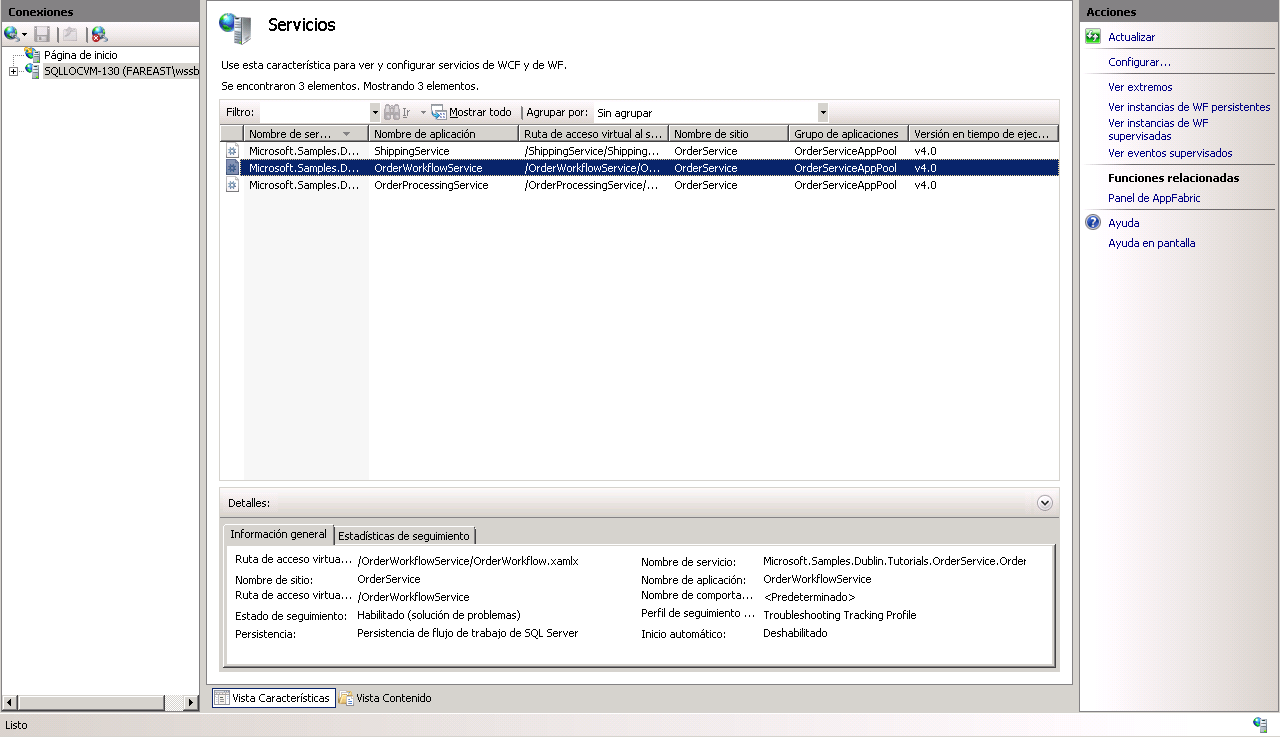Open the Ayuda link
Image resolution: width=1280 pixels, height=738 pixels.
(x=1123, y=223)
